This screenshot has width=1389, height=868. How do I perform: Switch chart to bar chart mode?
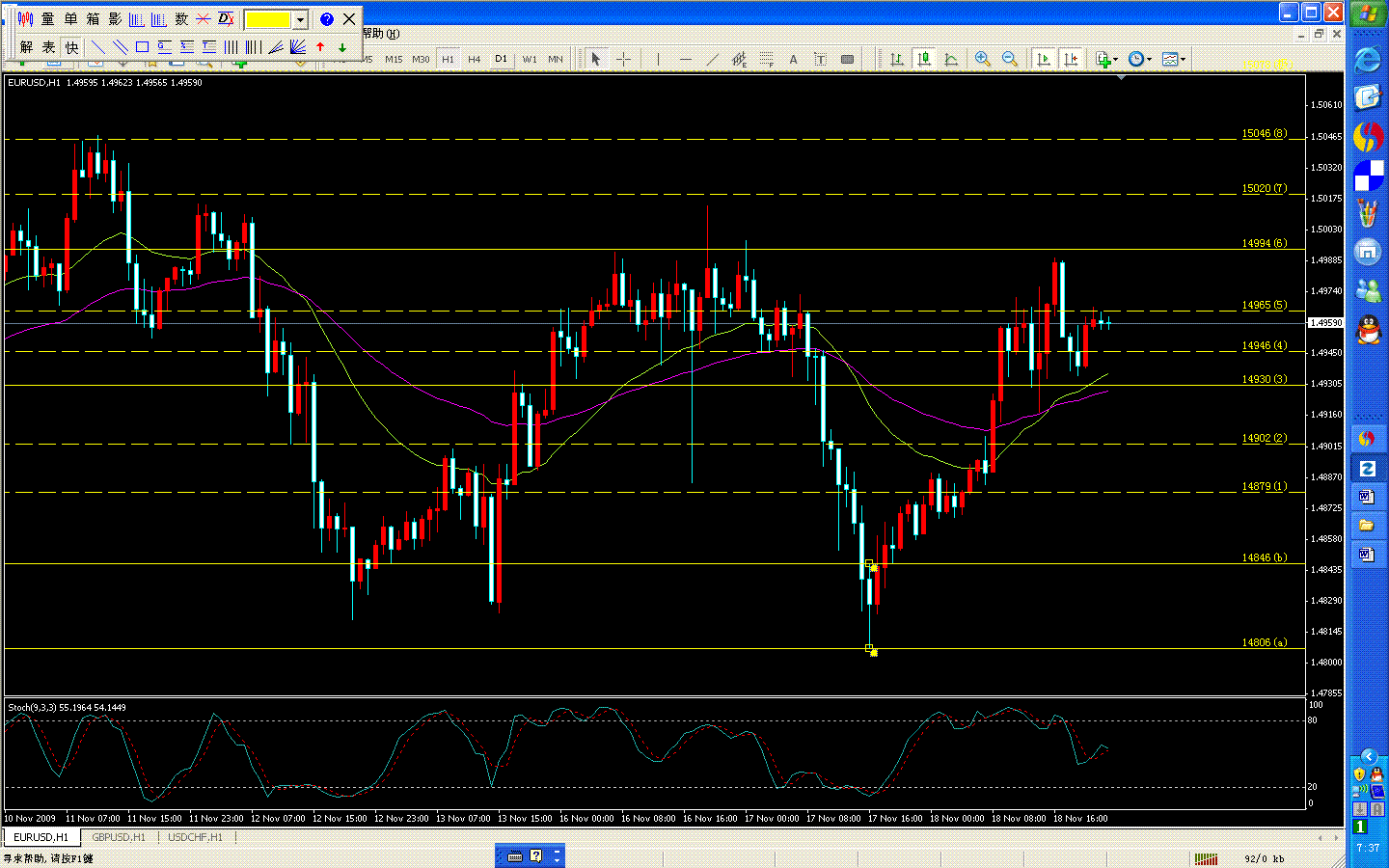coord(897,60)
